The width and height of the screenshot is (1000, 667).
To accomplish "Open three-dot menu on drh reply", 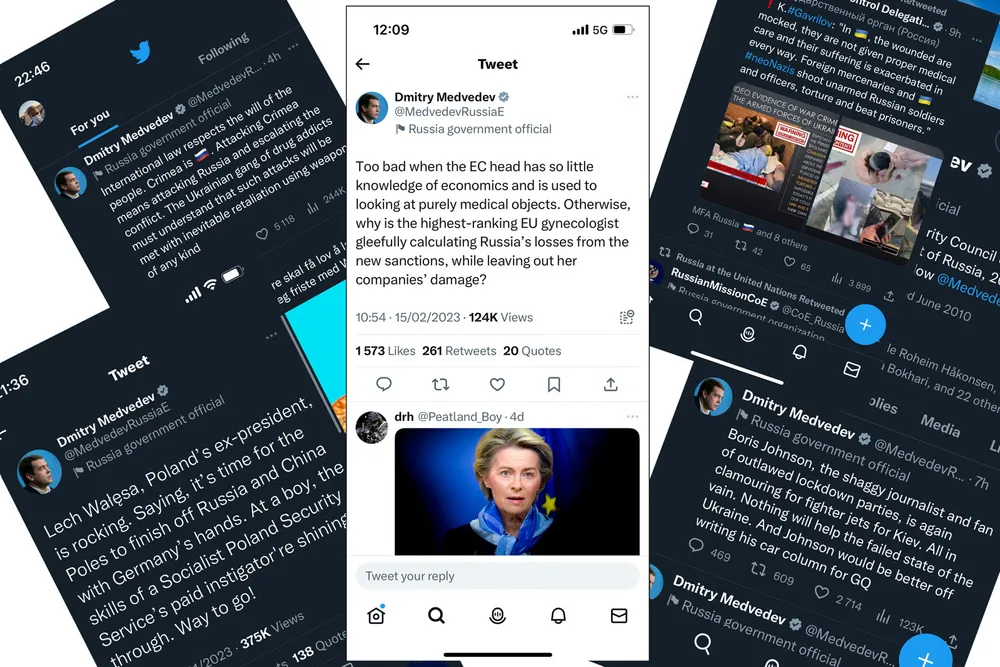I will (x=632, y=416).
